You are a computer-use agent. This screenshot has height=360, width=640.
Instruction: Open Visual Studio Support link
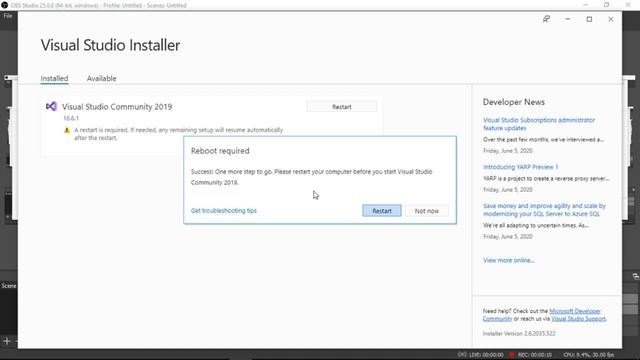(x=578, y=319)
